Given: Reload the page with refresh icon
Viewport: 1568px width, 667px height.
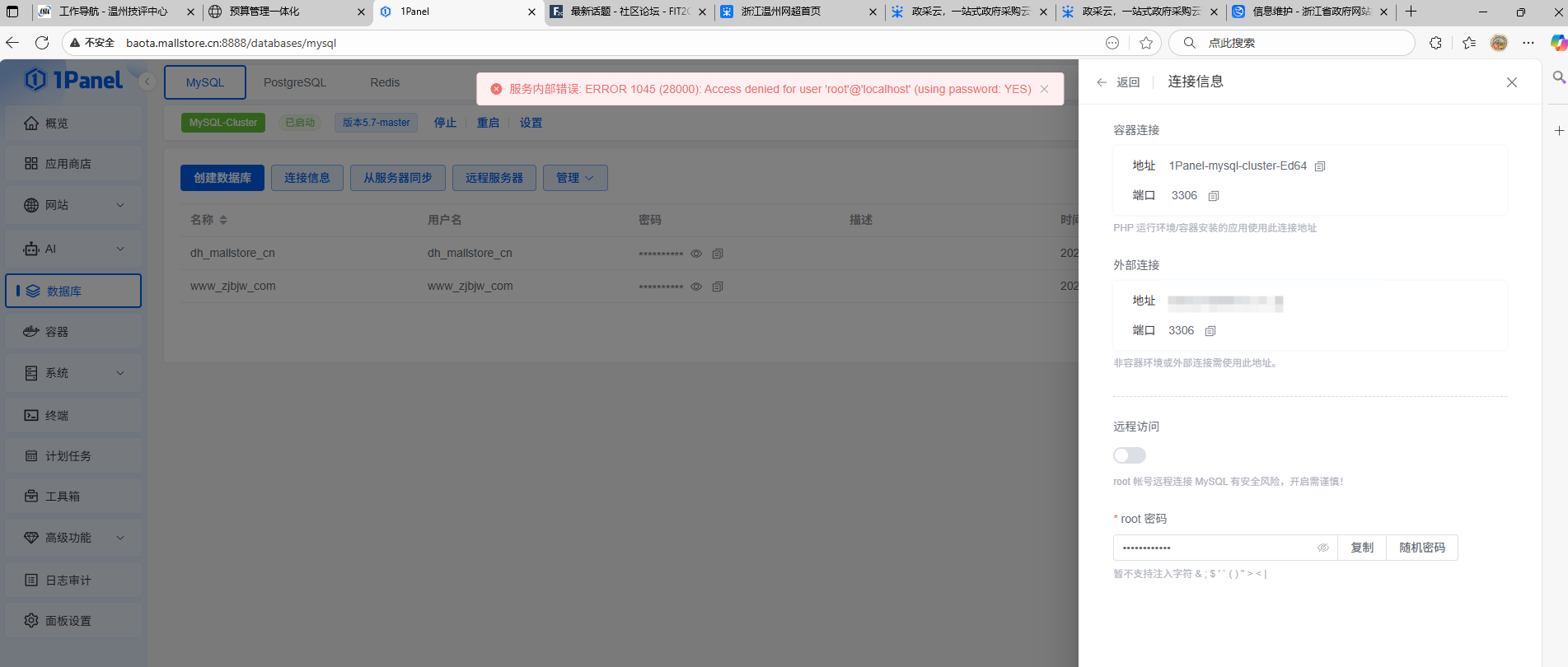Looking at the screenshot, I should 42,43.
